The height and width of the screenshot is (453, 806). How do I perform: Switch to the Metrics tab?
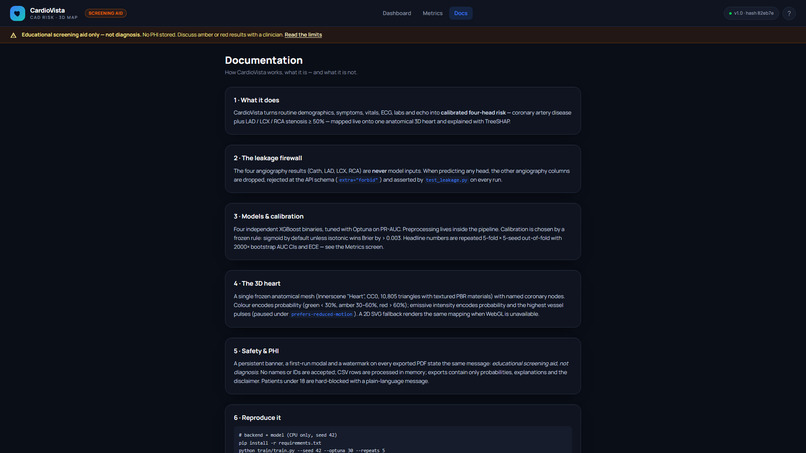[432, 13]
